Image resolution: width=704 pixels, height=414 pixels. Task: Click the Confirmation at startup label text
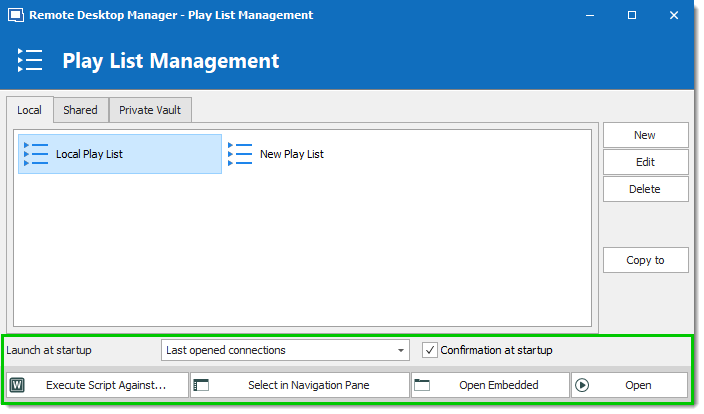coord(496,350)
